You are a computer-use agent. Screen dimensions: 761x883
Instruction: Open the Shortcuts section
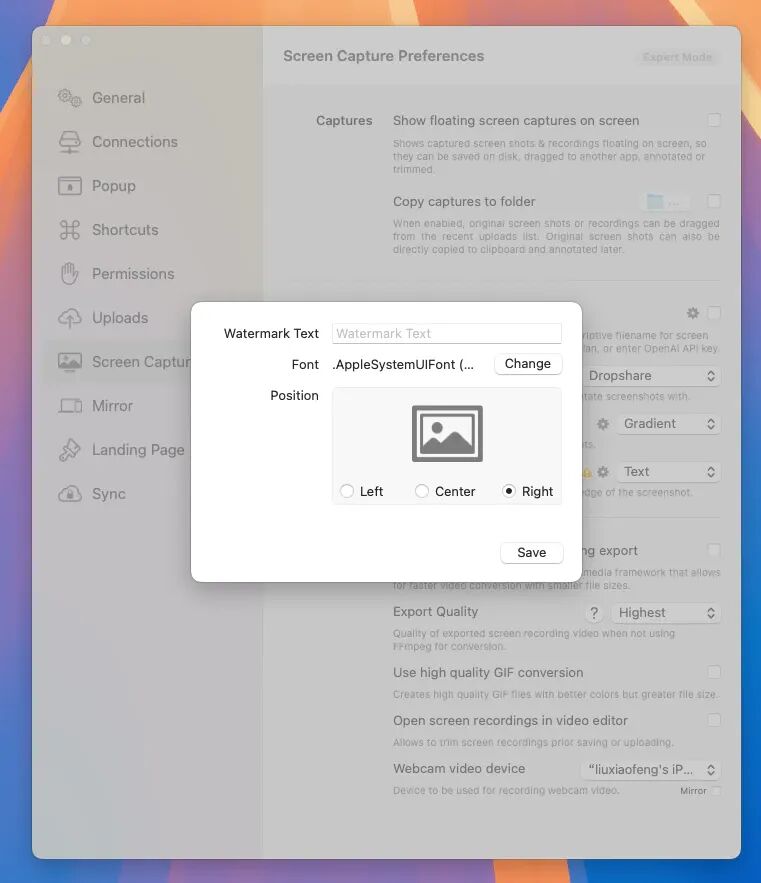click(x=125, y=230)
